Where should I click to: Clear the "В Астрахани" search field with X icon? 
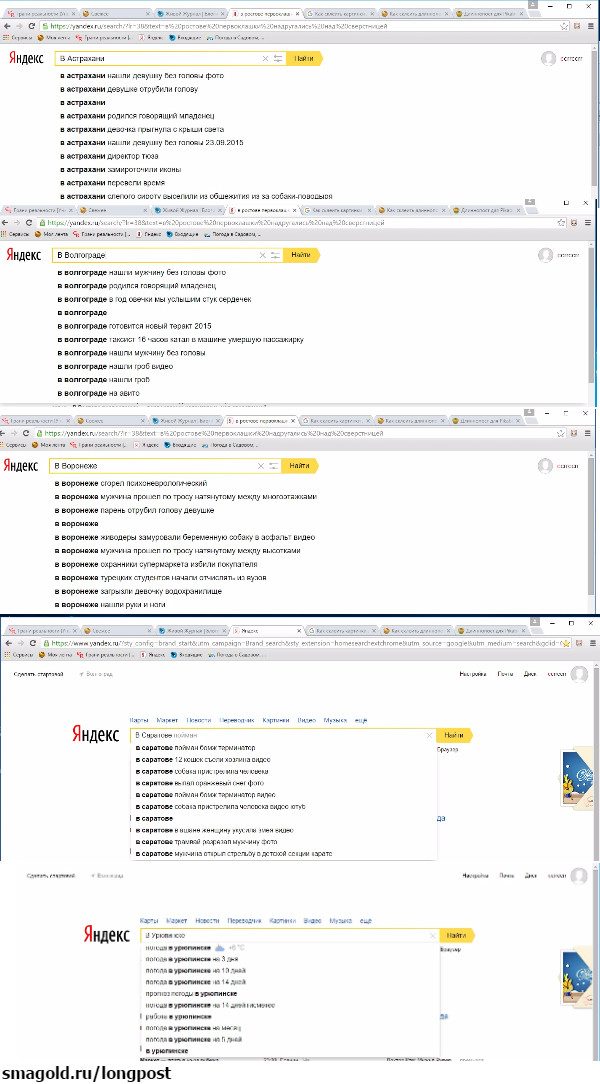265,59
